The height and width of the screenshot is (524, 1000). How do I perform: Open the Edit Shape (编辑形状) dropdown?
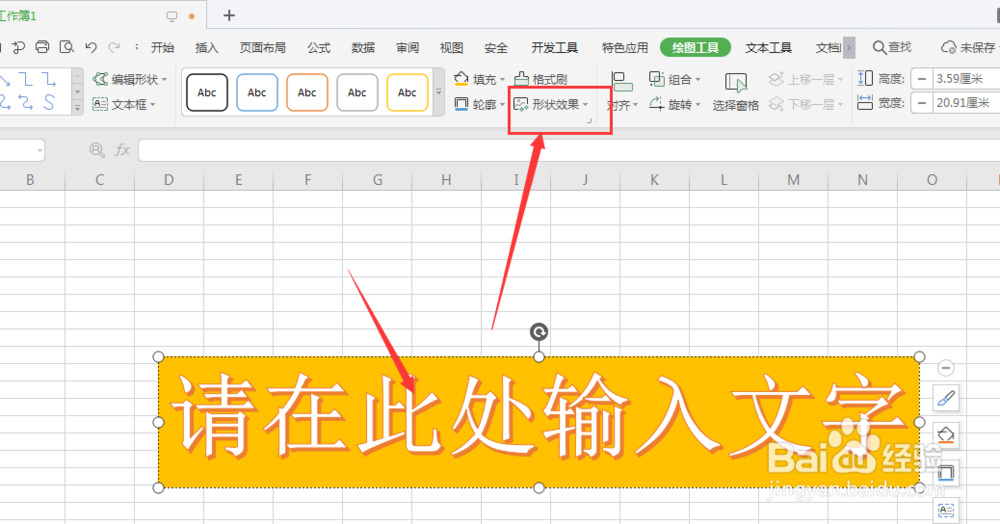click(129, 79)
